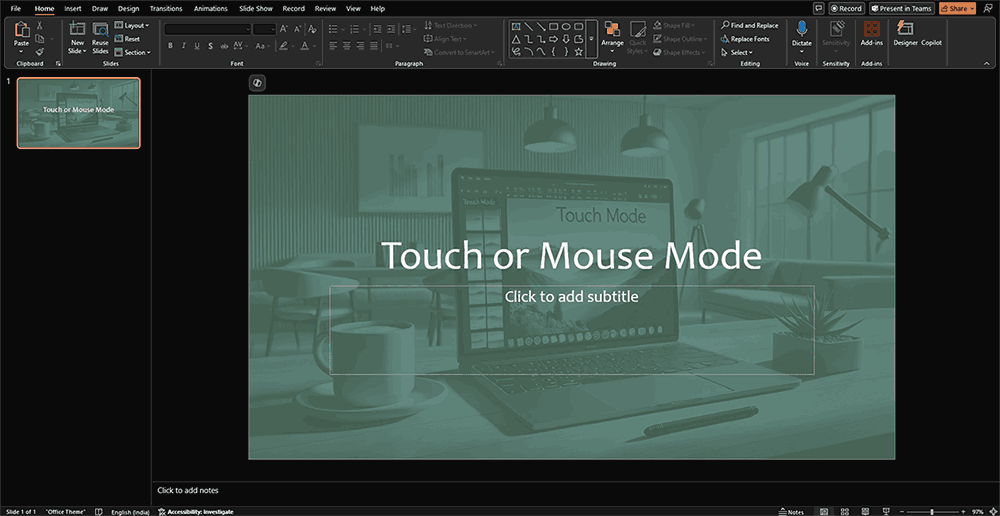
Task: Open the Comments pane icon
Action: (819, 8)
